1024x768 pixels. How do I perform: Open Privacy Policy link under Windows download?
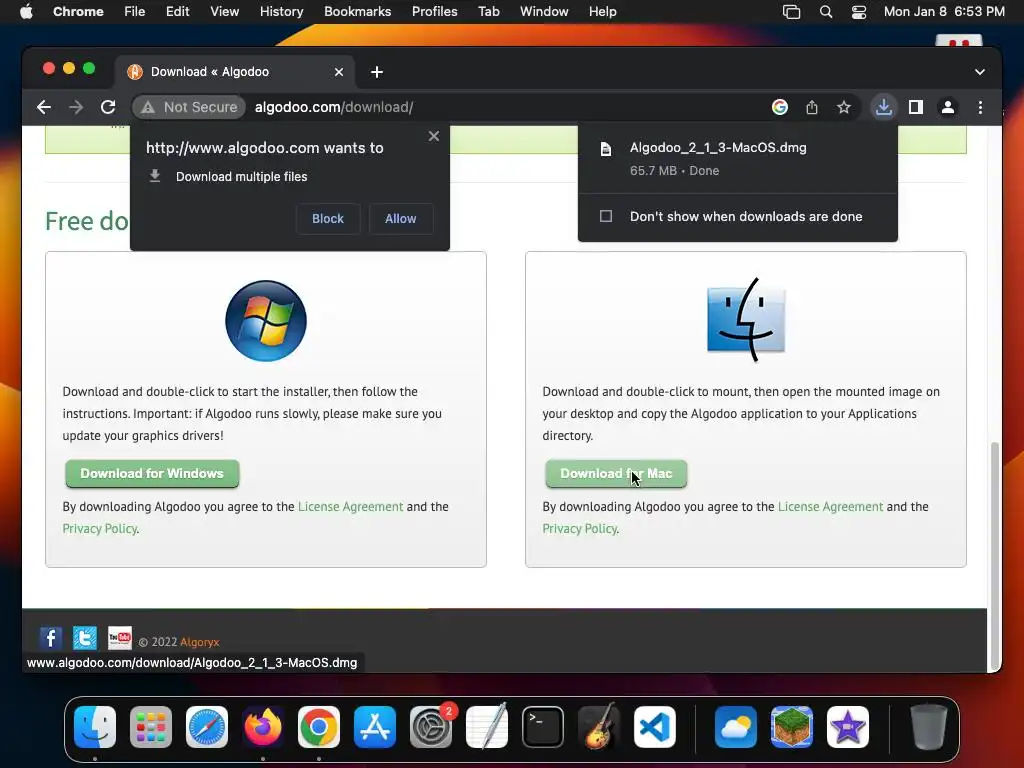pos(100,528)
